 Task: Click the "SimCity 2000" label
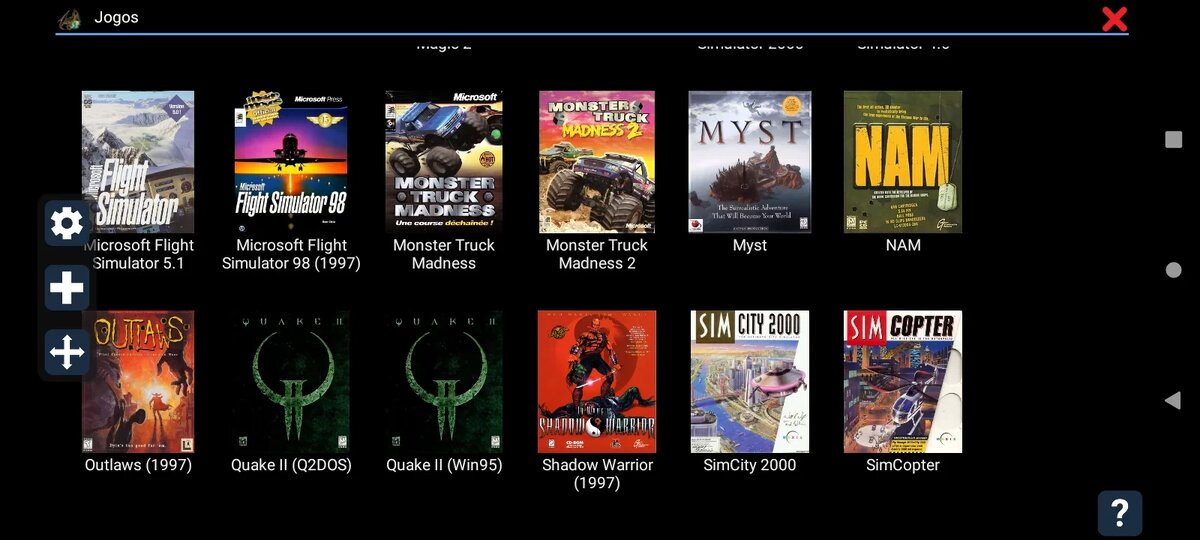click(x=750, y=465)
